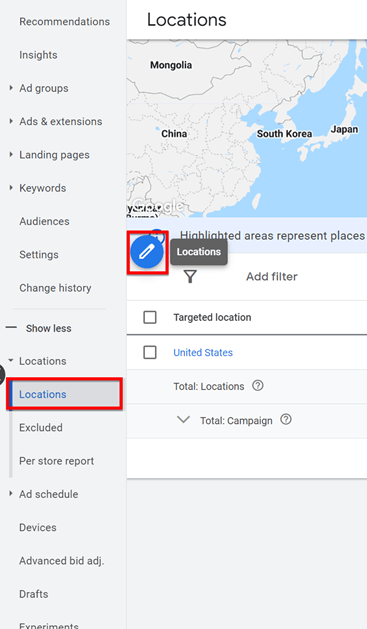Go to Insights page

point(38,55)
